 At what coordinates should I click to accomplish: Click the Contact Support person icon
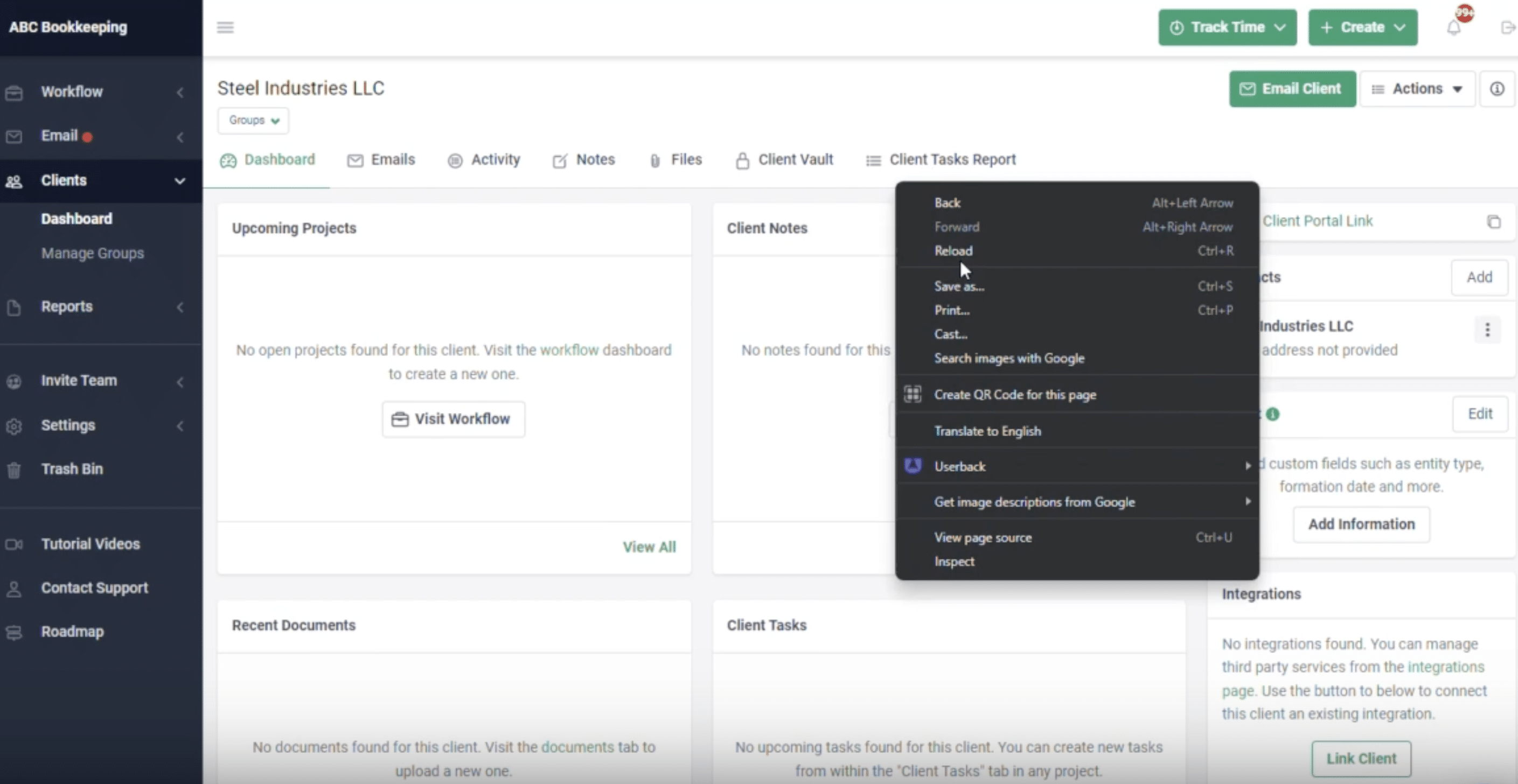pos(14,589)
